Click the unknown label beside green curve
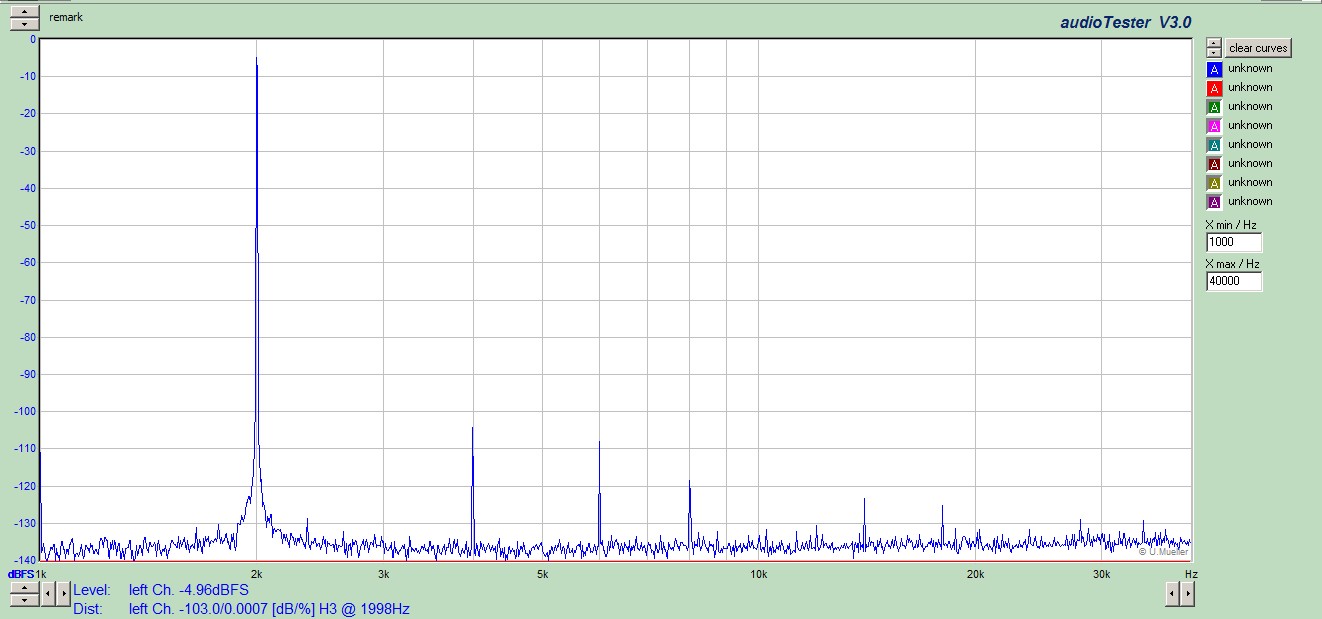Screen dimensions: 1322x619 [x=1250, y=106]
